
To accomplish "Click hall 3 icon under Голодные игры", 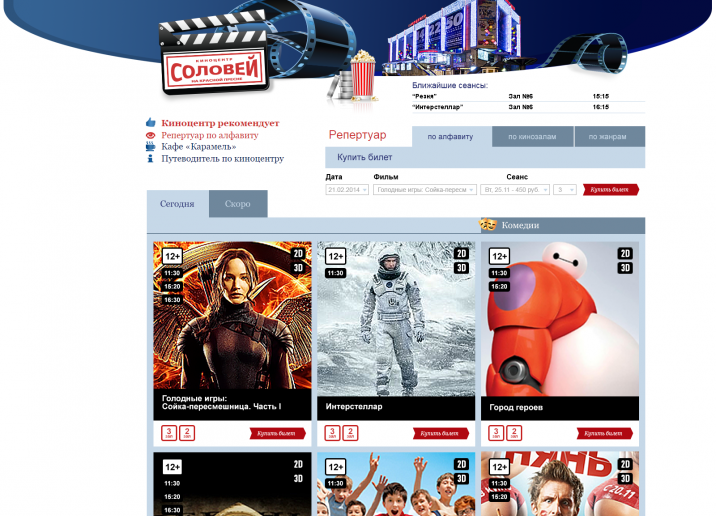I will pyautogui.click(x=169, y=433).
